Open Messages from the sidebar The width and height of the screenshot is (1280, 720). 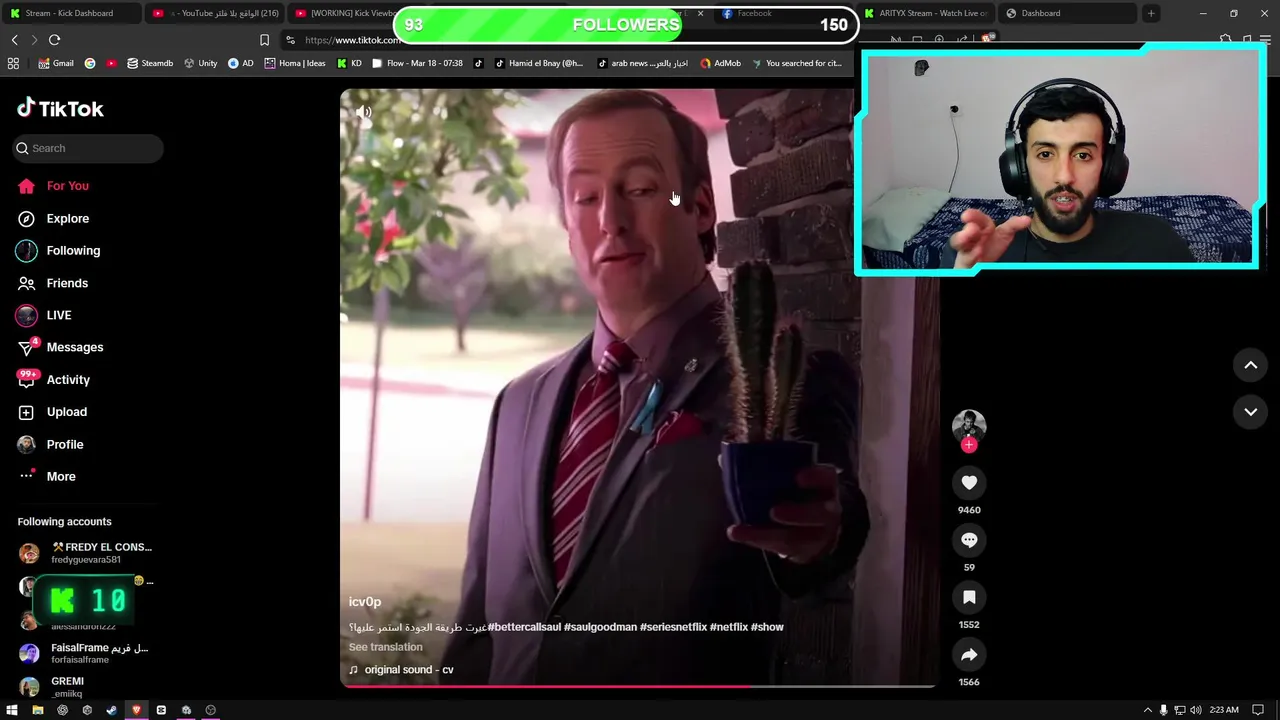click(x=60, y=347)
